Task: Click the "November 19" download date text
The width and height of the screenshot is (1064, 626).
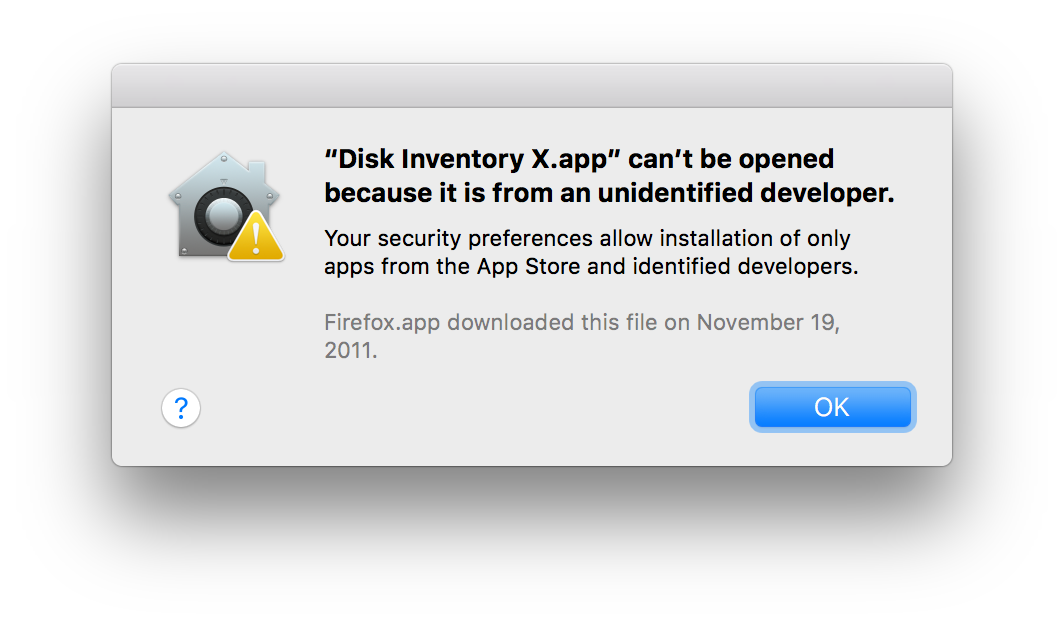Action: pyautogui.click(x=765, y=322)
